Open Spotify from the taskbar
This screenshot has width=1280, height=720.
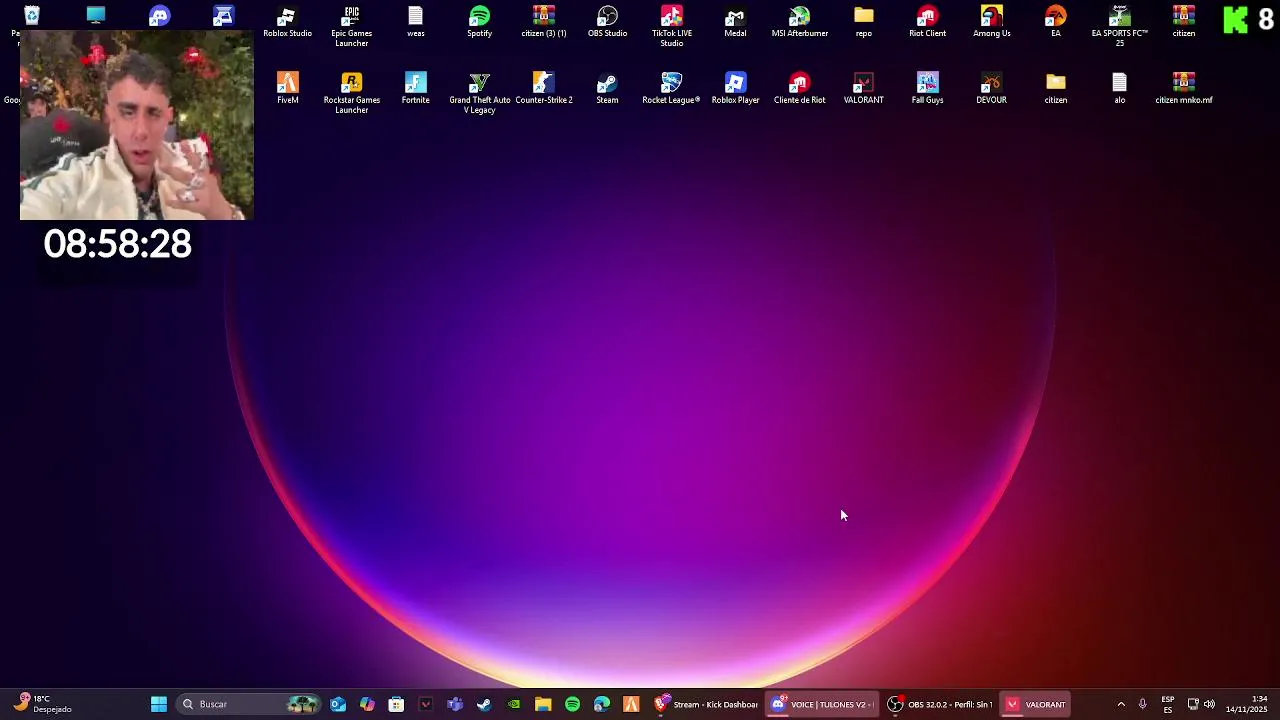[572, 704]
